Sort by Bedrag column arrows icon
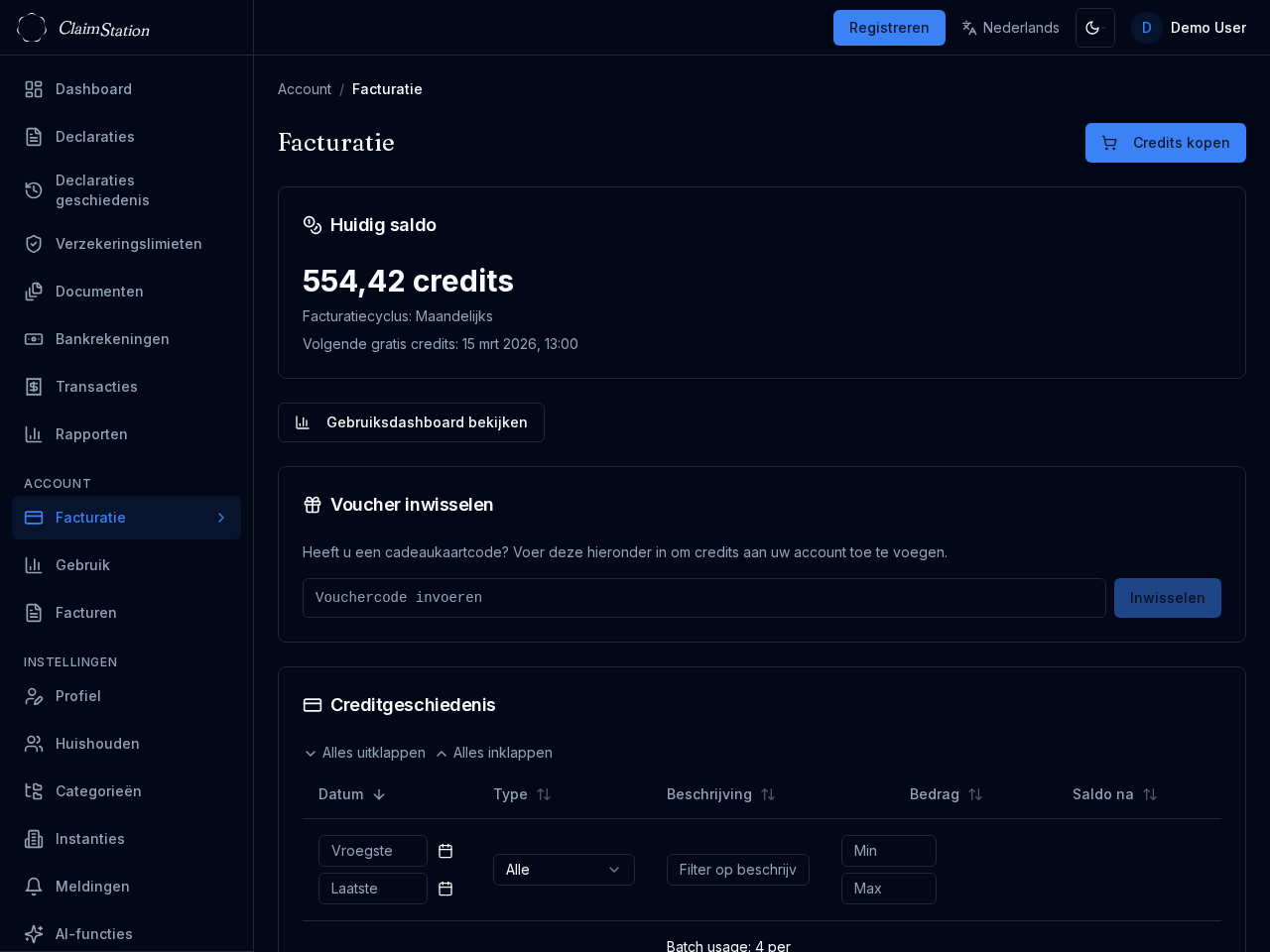Image resolution: width=1270 pixels, height=952 pixels. 975,794
